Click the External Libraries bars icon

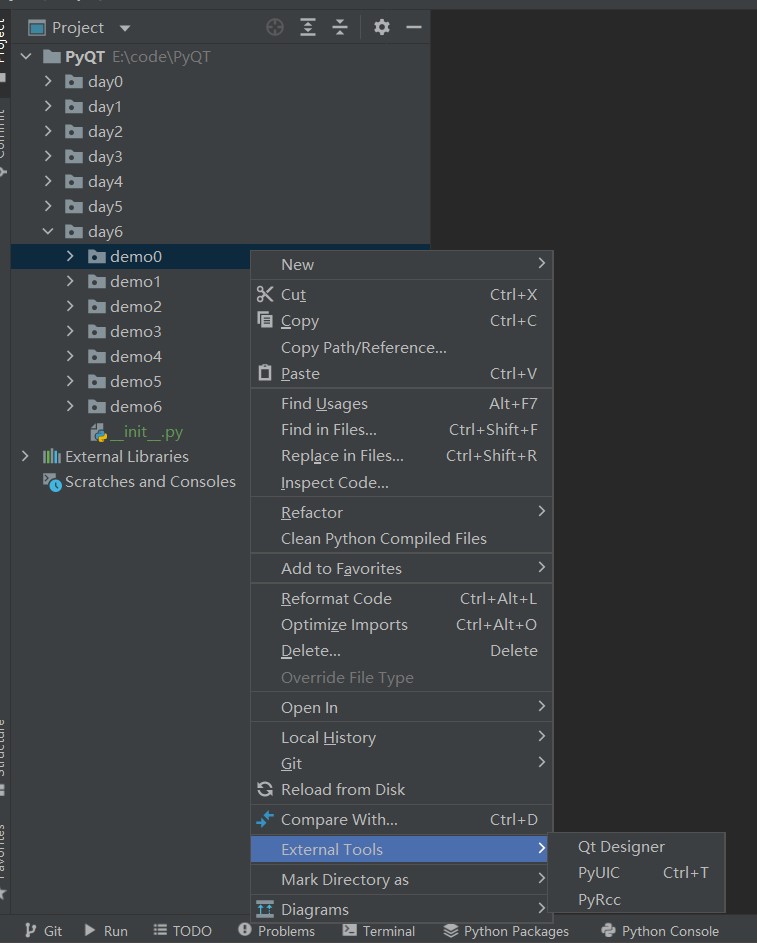click(x=52, y=456)
